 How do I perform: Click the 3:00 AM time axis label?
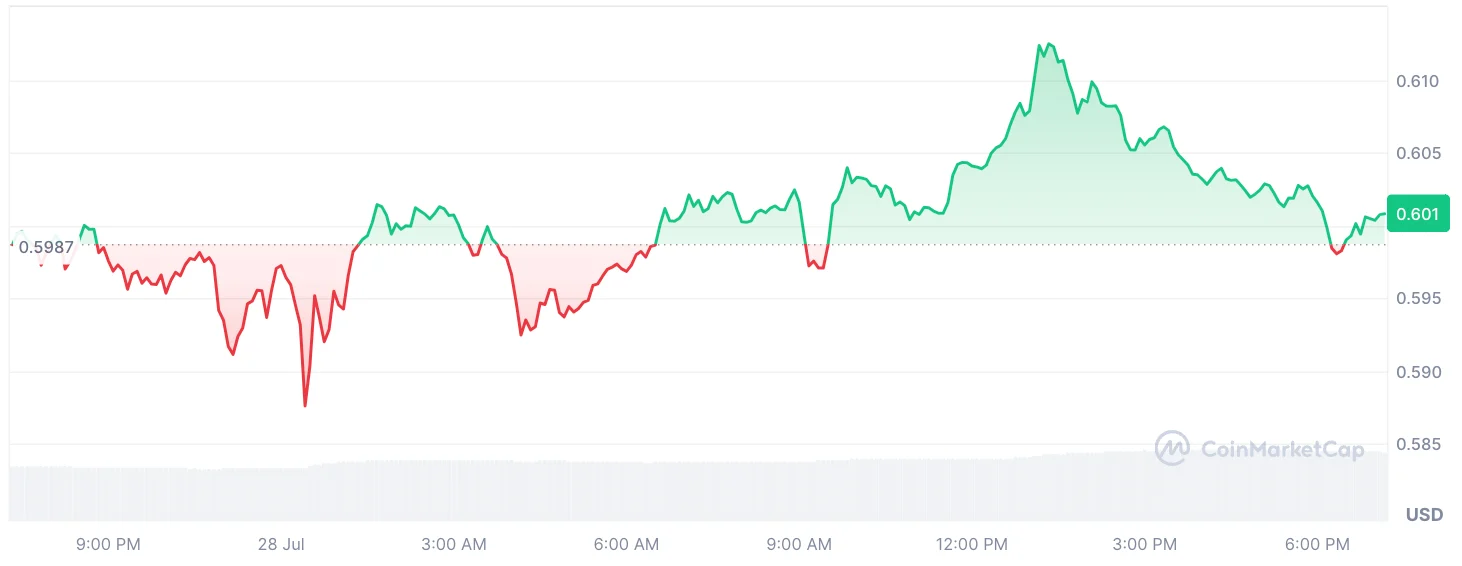click(454, 545)
